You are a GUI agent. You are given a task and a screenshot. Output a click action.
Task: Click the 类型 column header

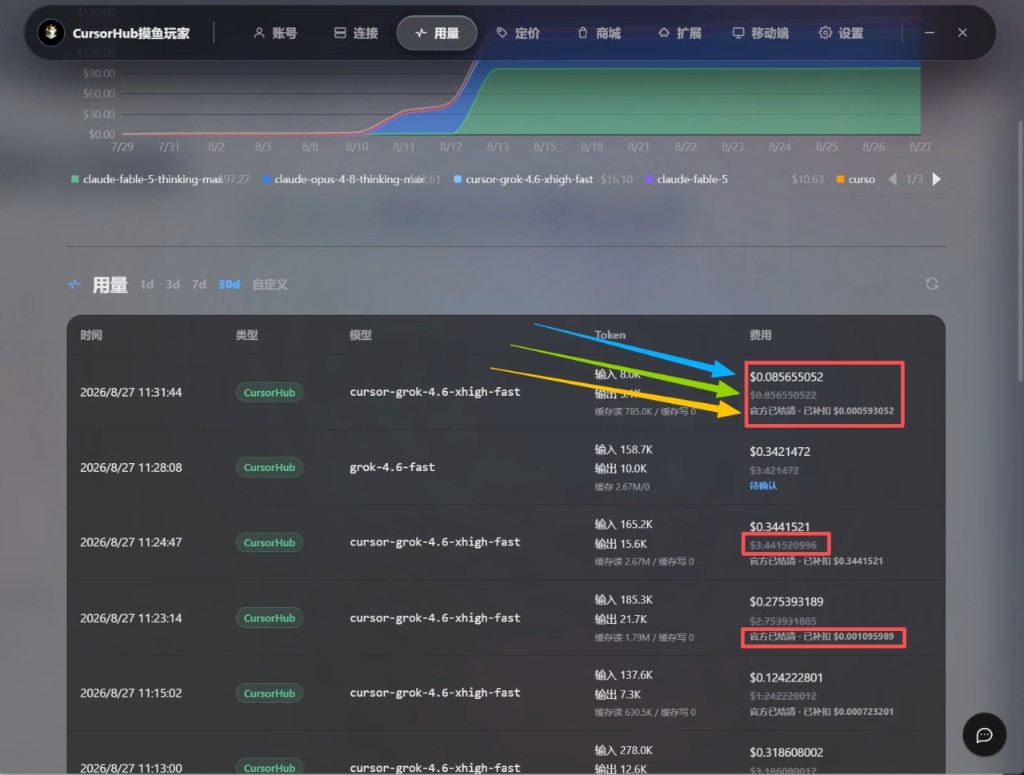(x=247, y=335)
